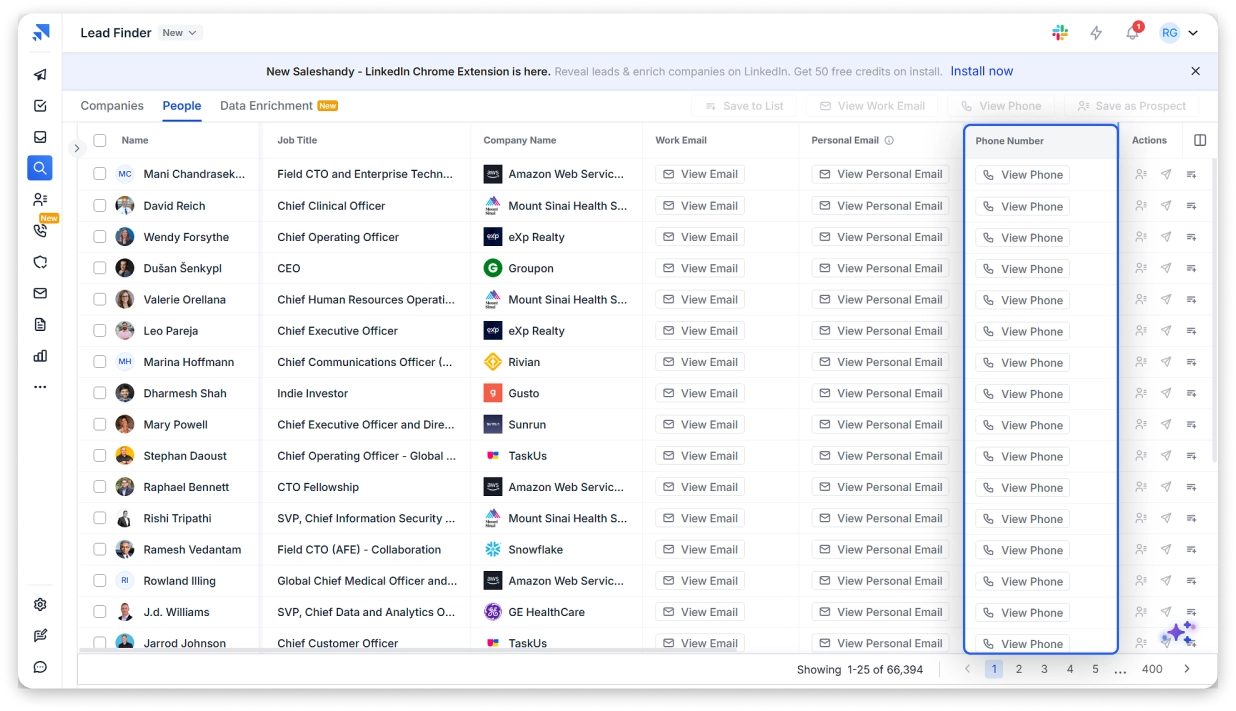The height and width of the screenshot is (711, 1236).
Task: Open the Inbox tray sidebar icon
Action: [40, 137]
